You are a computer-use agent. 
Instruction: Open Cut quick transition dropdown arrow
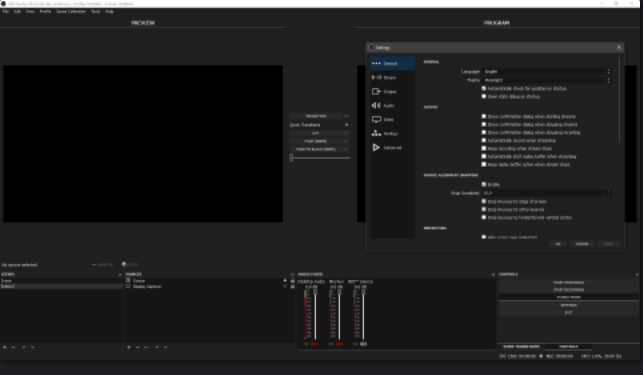346,133
